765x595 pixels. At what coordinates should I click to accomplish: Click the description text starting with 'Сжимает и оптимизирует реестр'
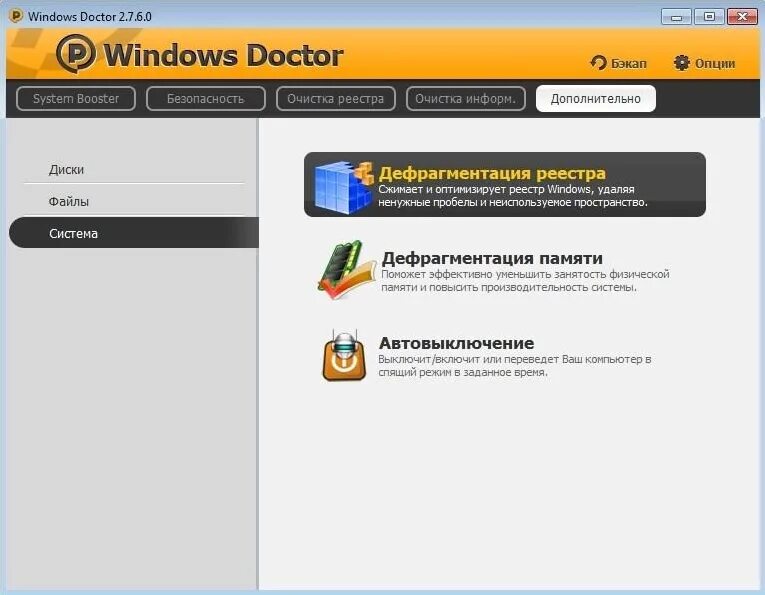(513, 196)
